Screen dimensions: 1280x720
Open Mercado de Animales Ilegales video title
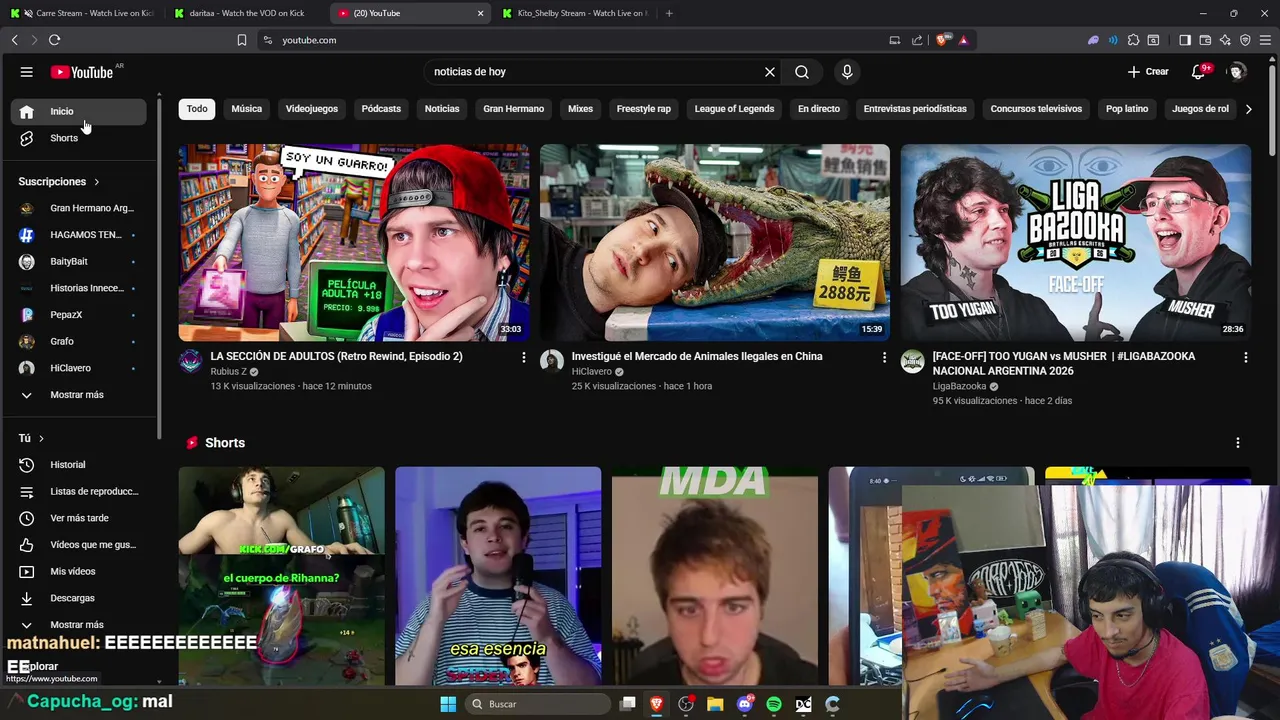[x=697, y=357]
